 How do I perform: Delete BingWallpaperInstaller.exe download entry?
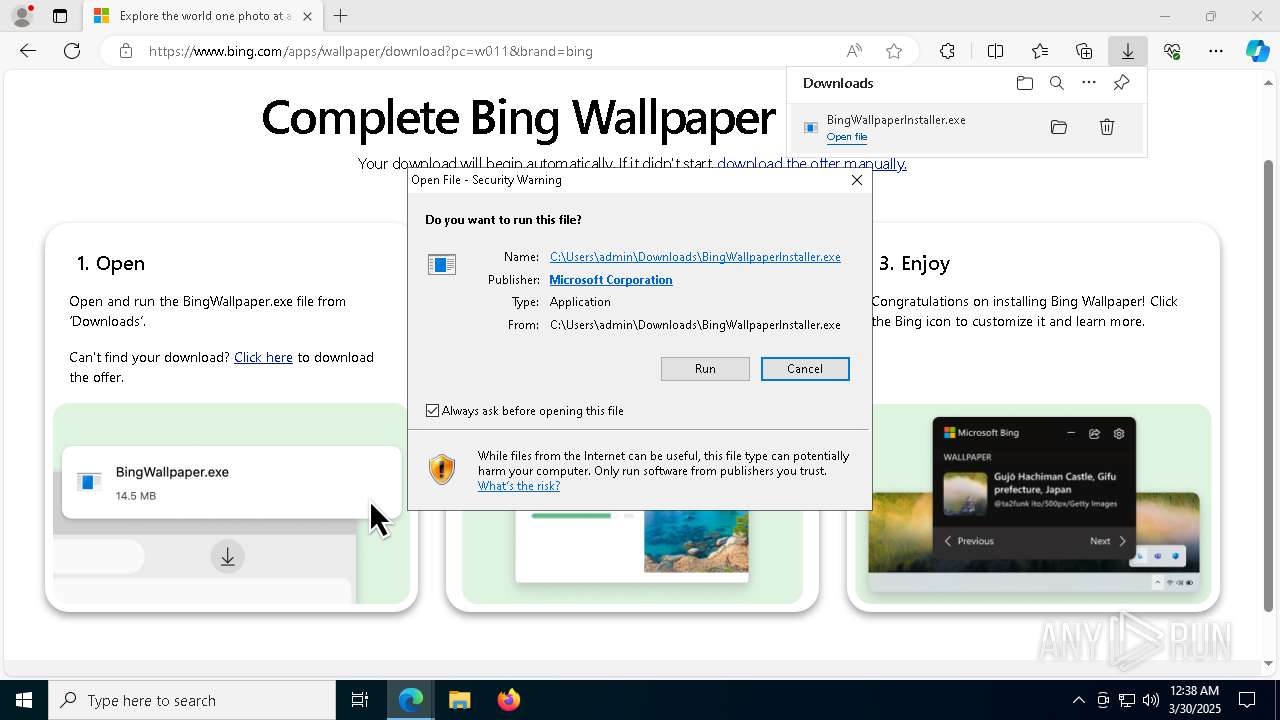coord(1107,127)
